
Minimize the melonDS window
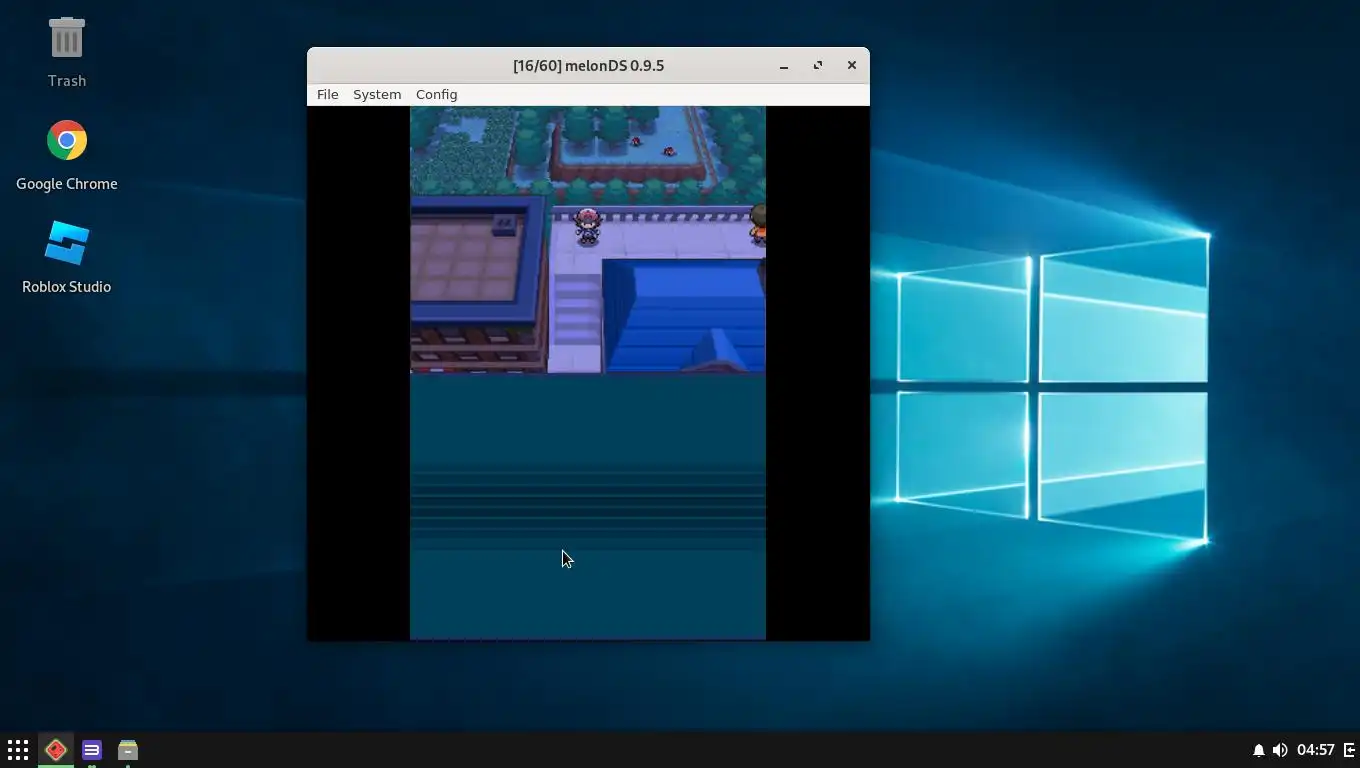[x=784, y=66]
